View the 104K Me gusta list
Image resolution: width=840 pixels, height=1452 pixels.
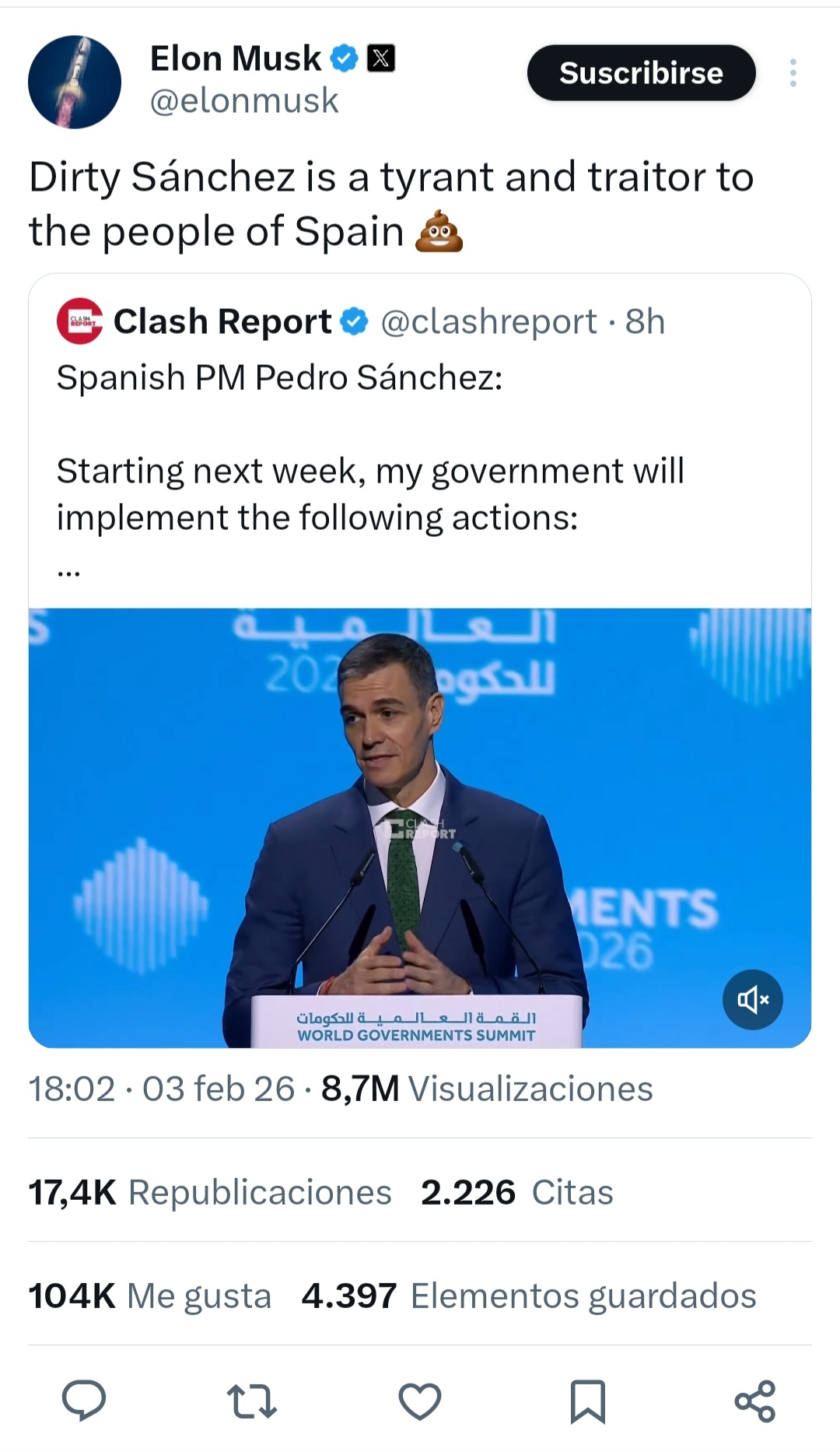coord(149,1296)
